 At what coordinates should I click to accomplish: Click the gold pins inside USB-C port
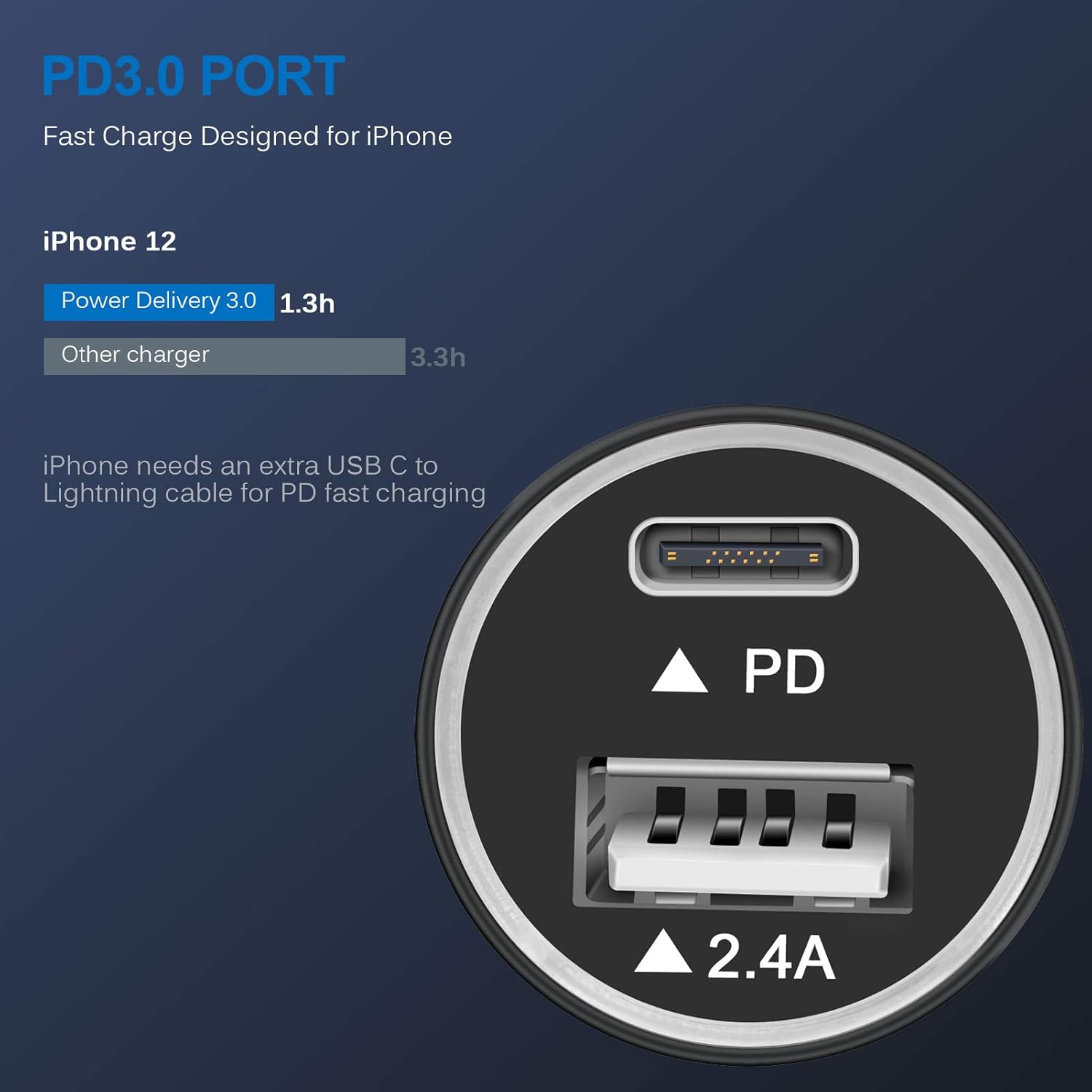click(x=743, y=557)
